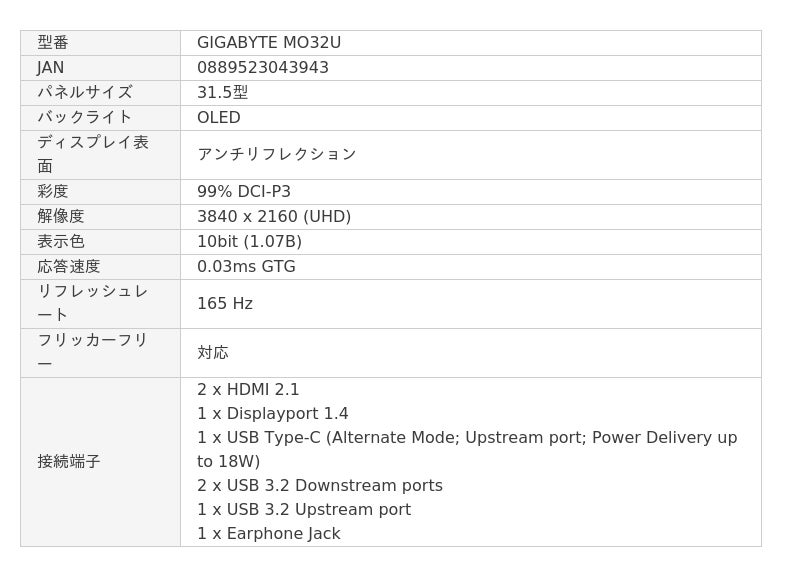800x577 pixels.
Task: Click the 3840 x 2160 (UHD) resolution
Action: [273, 217]
